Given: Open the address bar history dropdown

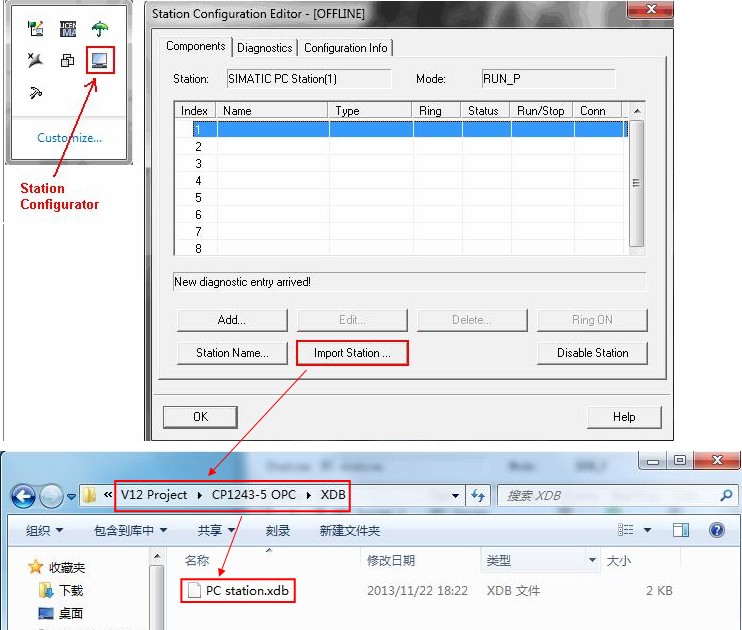Looking at the screenshot, I should (x=455, y=496).
